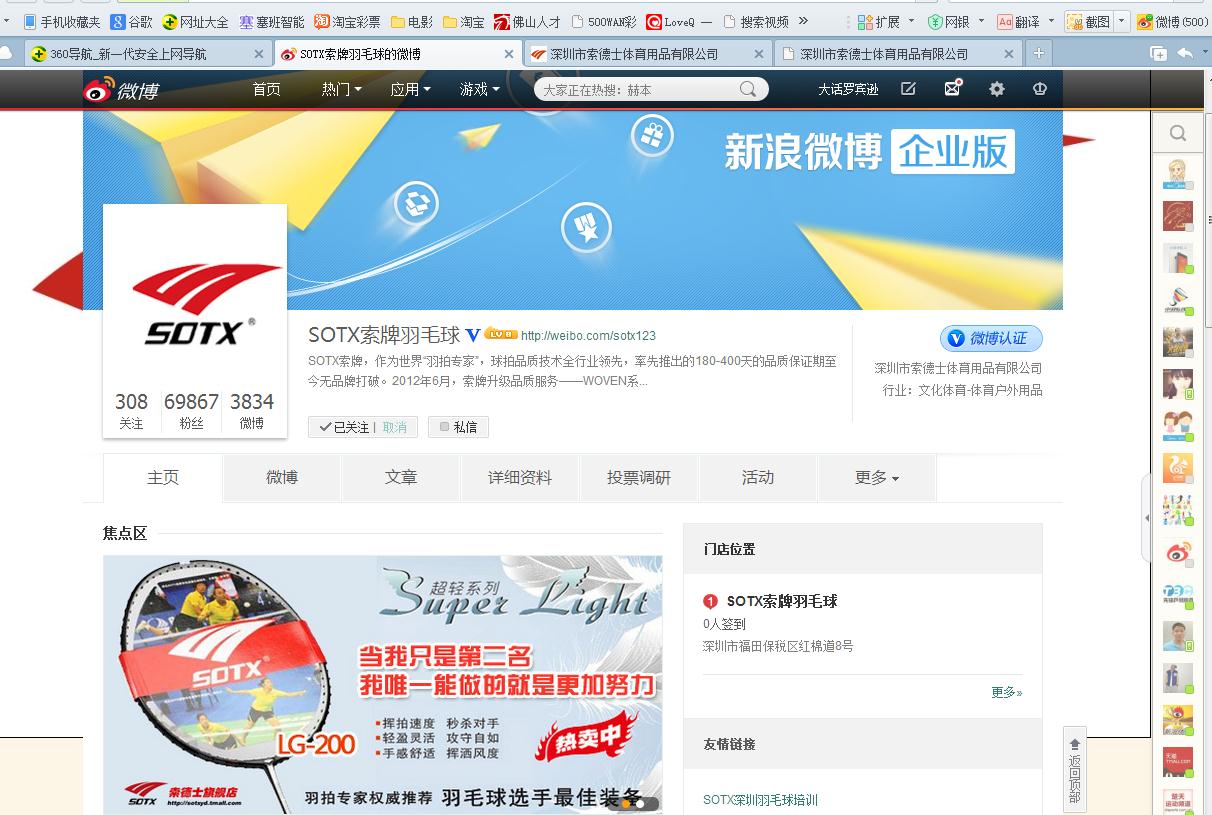Open the 翻译 translate dropdown

point(1026,21)
